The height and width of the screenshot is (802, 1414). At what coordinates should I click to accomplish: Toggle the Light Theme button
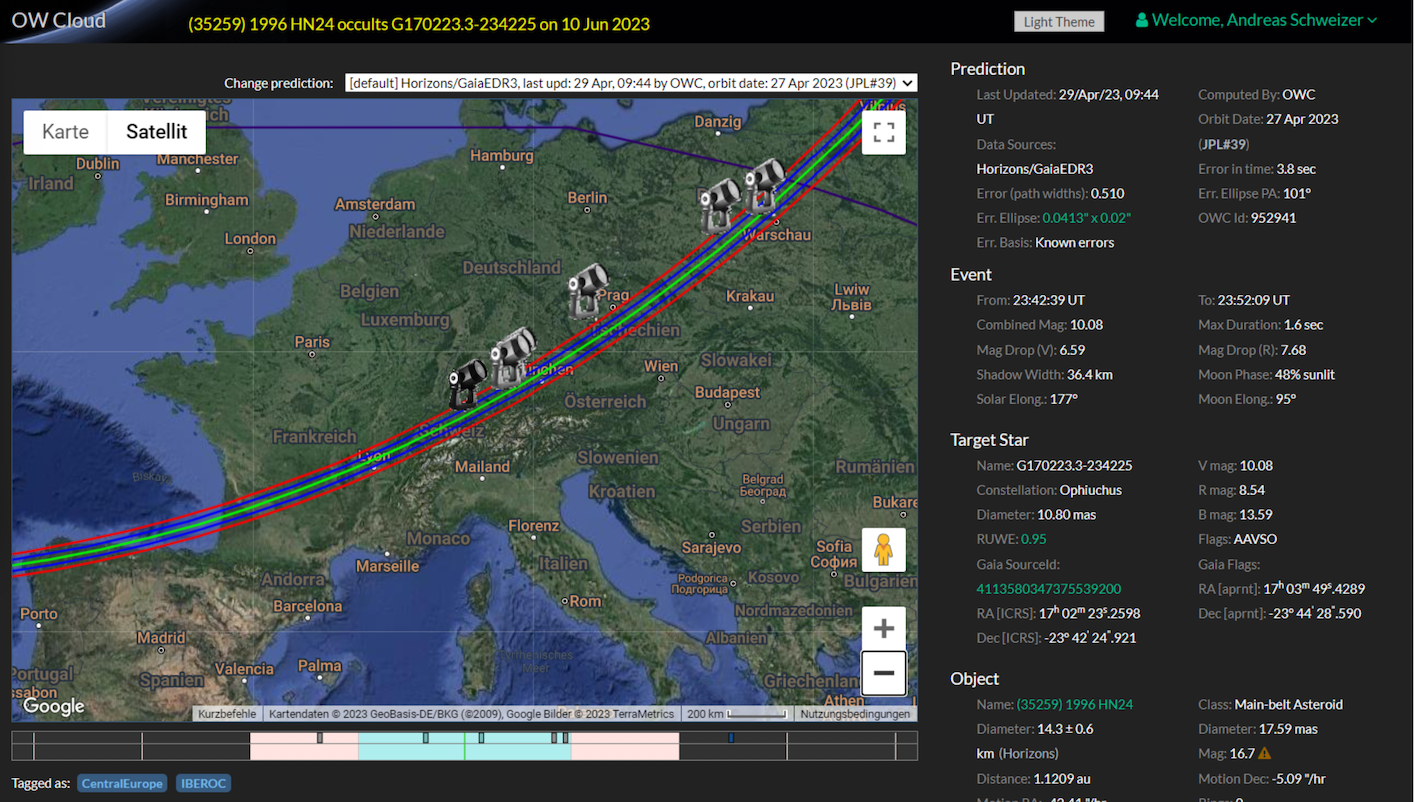click(x=1059, y=22)
